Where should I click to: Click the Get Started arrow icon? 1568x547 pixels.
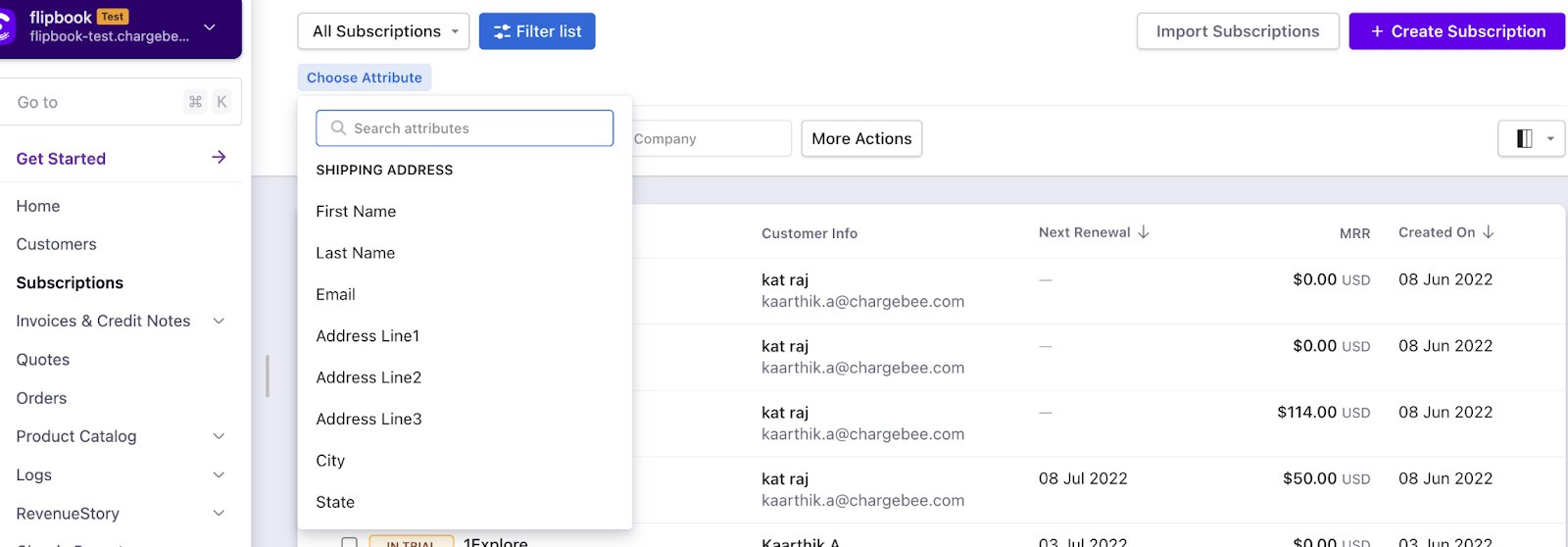[x=219, y=158]
